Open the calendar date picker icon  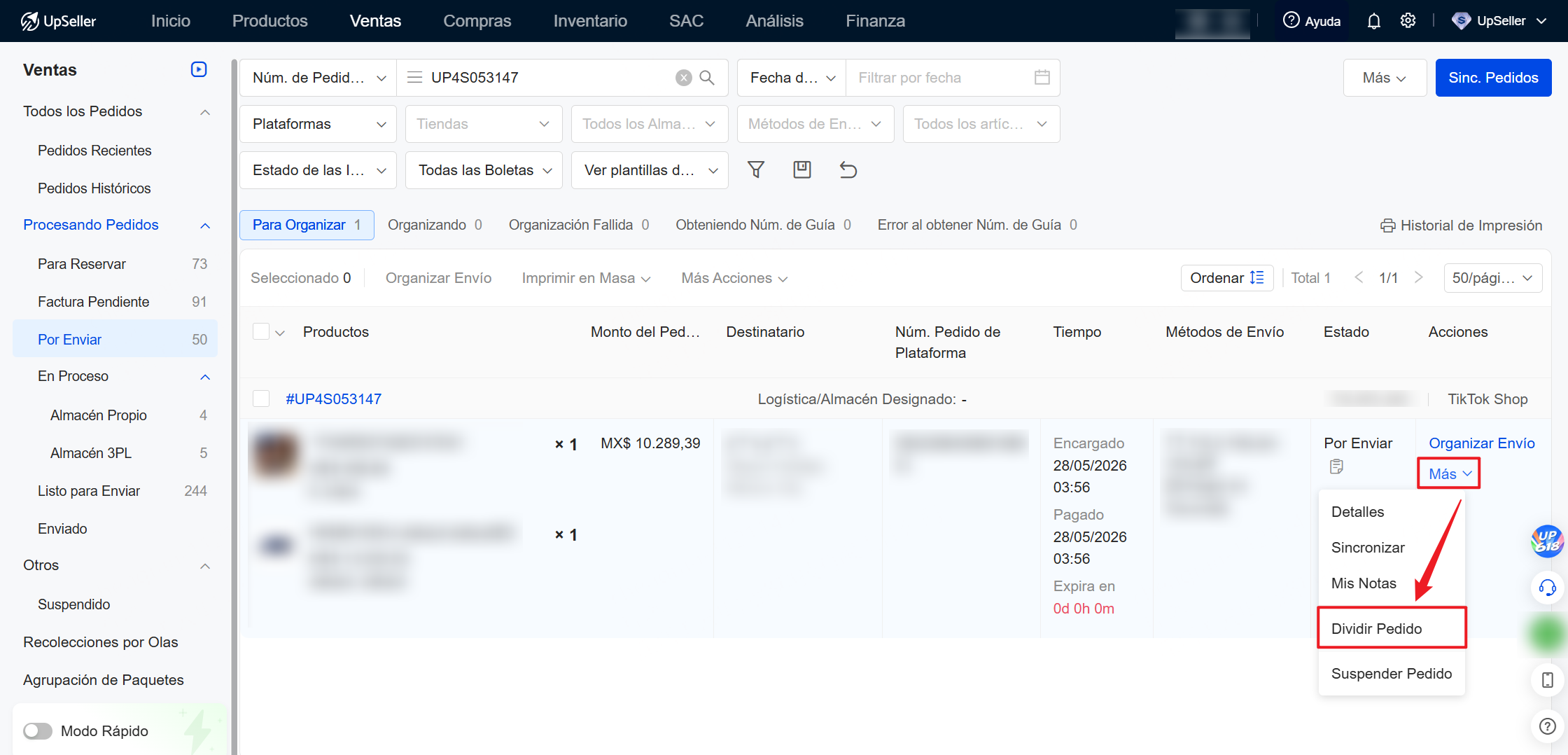[1042, 78]
